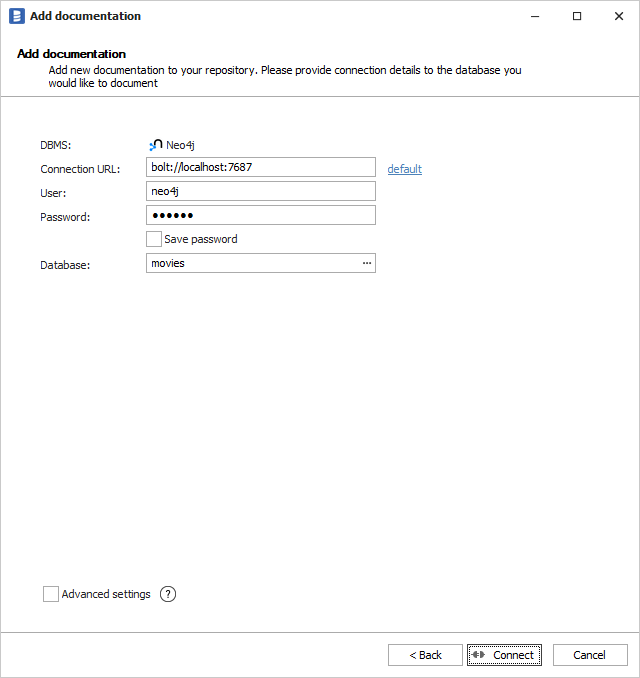
Task: Minimize the Add documentation window
Action: [531, 16]
